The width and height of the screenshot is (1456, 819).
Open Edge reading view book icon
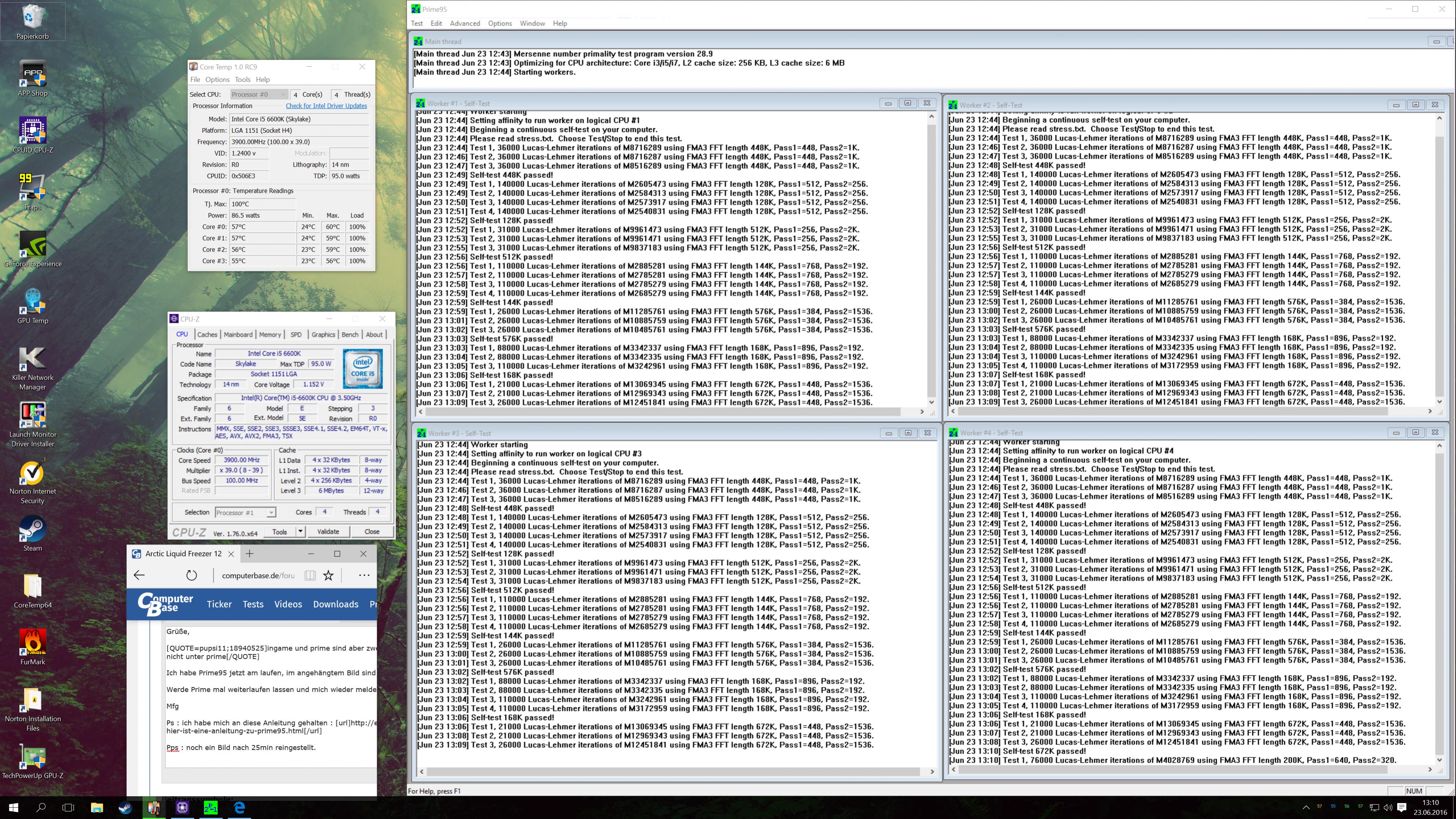pyautogui.click(x=310, y=575)
